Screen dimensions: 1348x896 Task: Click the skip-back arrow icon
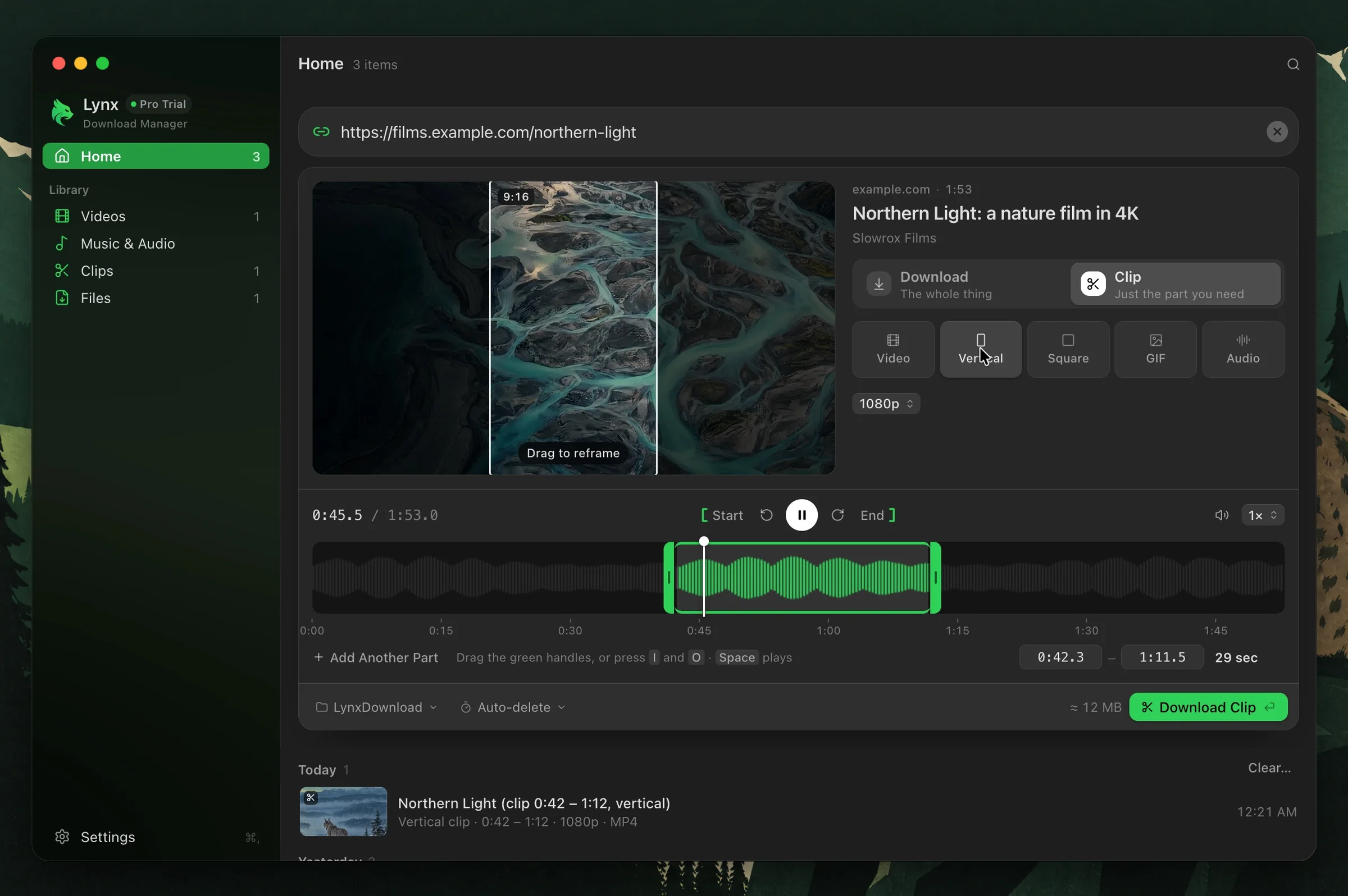(x=766, y=515)
